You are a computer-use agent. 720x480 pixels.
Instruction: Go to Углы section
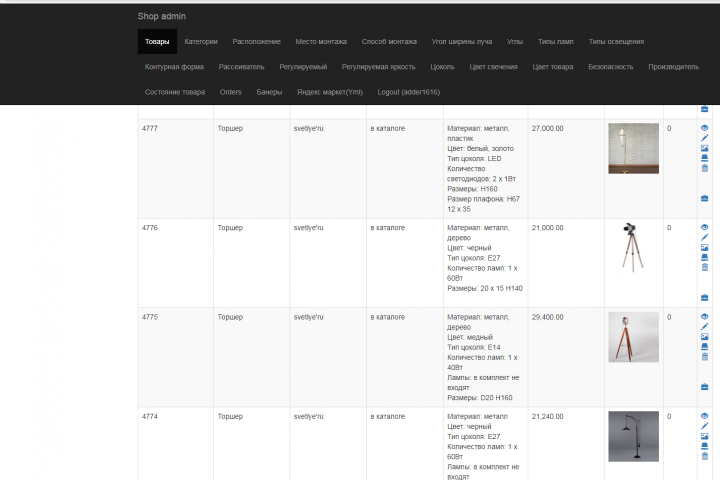[515, 41]
